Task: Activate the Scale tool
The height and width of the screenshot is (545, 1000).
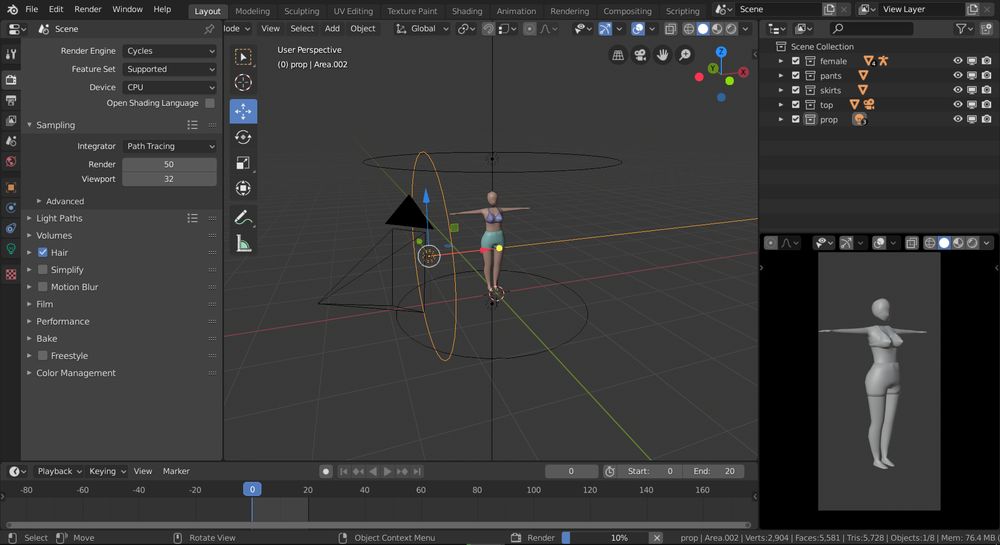Action: [x=243, y=163]
